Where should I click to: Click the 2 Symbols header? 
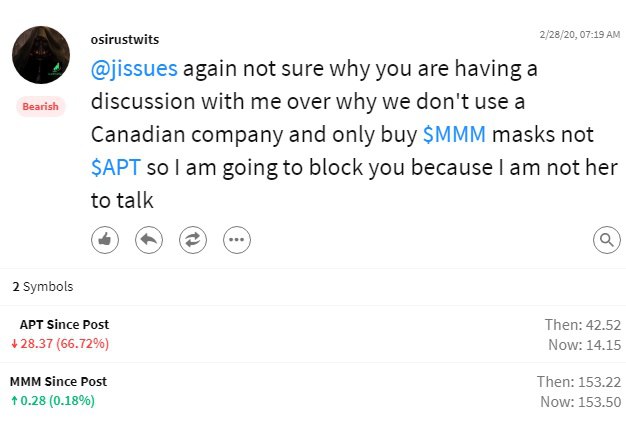43,287
